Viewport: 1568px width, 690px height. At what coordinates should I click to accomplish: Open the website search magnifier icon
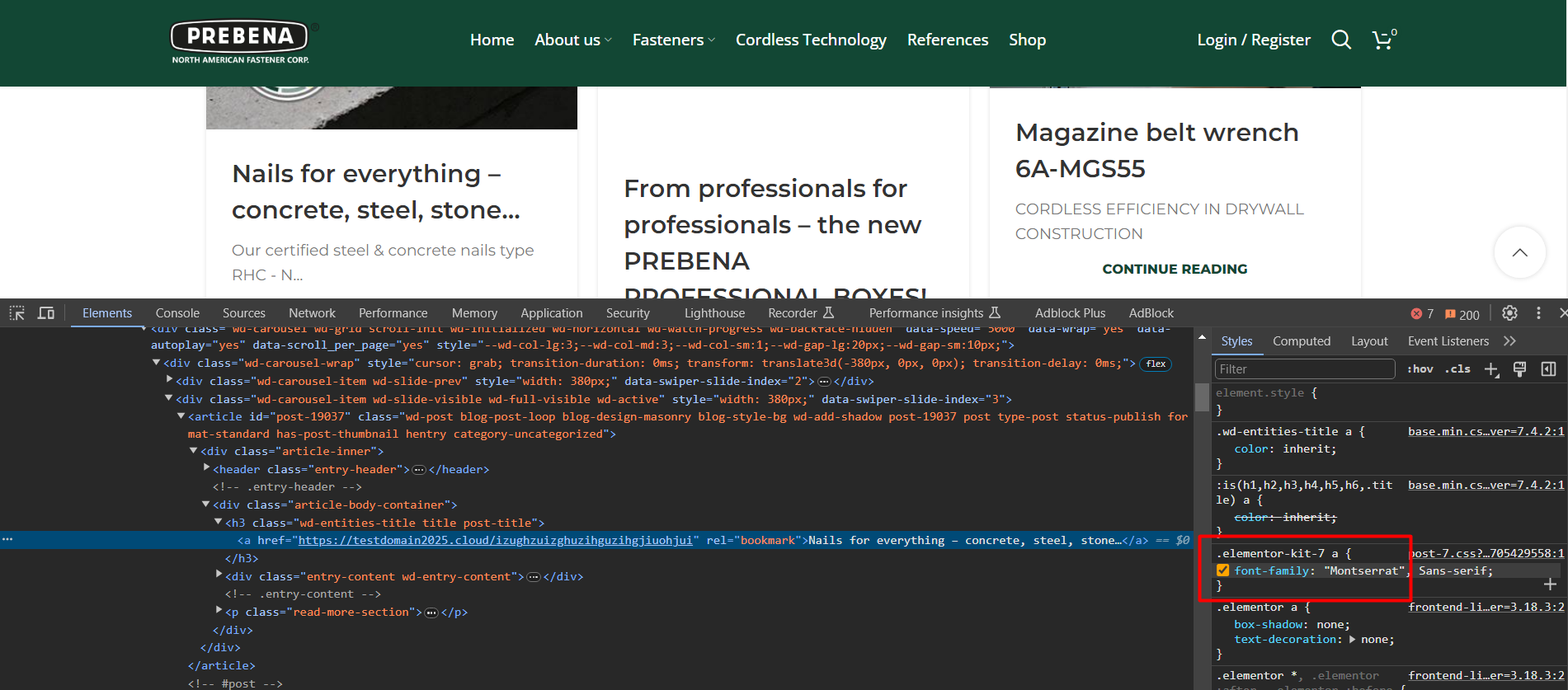coord(1341,40)
